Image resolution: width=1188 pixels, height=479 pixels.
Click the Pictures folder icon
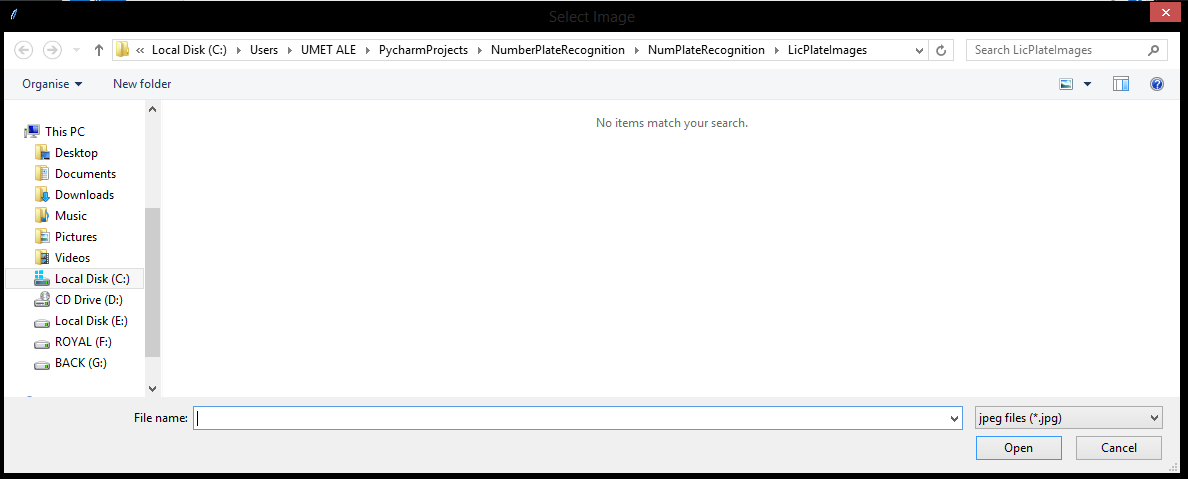click(x=42, y=236)
